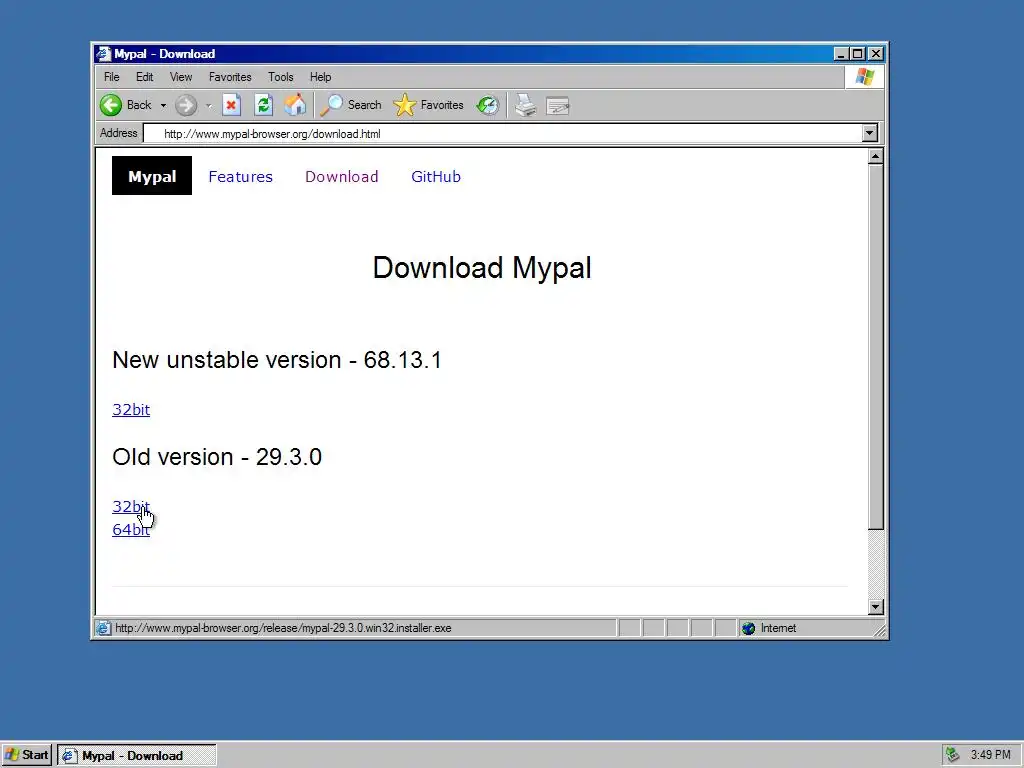Expand the Address bar dropdown list
1024x768 pixels.
pyautogui.click(x=869, y=133)
